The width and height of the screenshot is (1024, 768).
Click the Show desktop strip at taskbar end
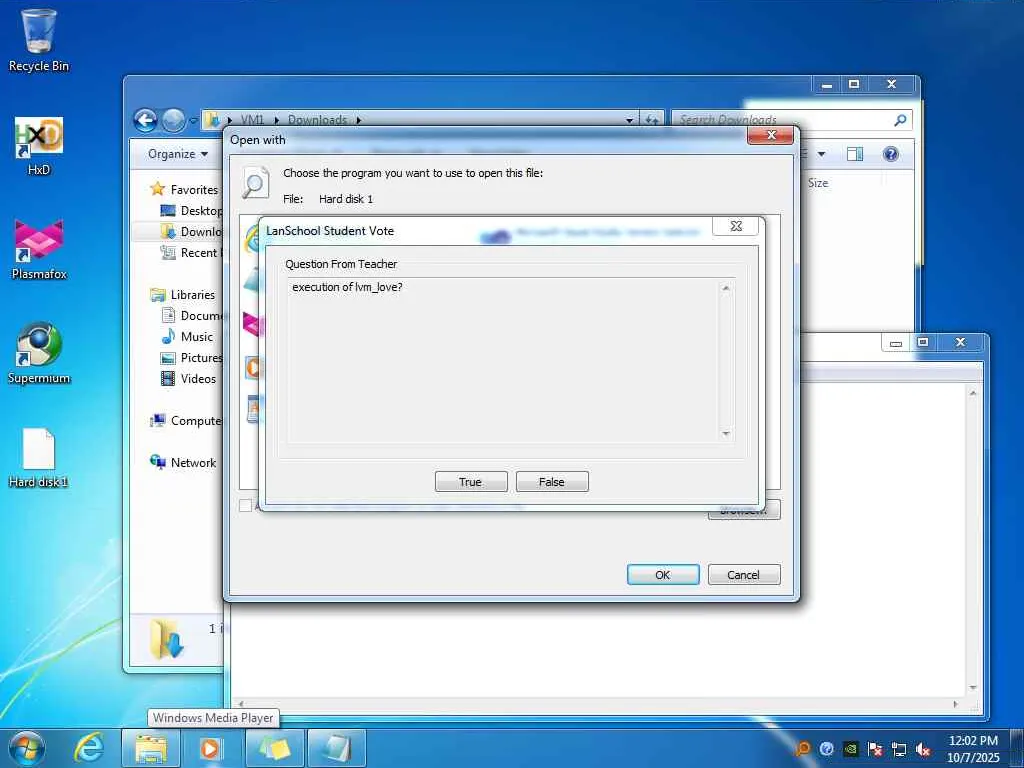(1017, 748)
